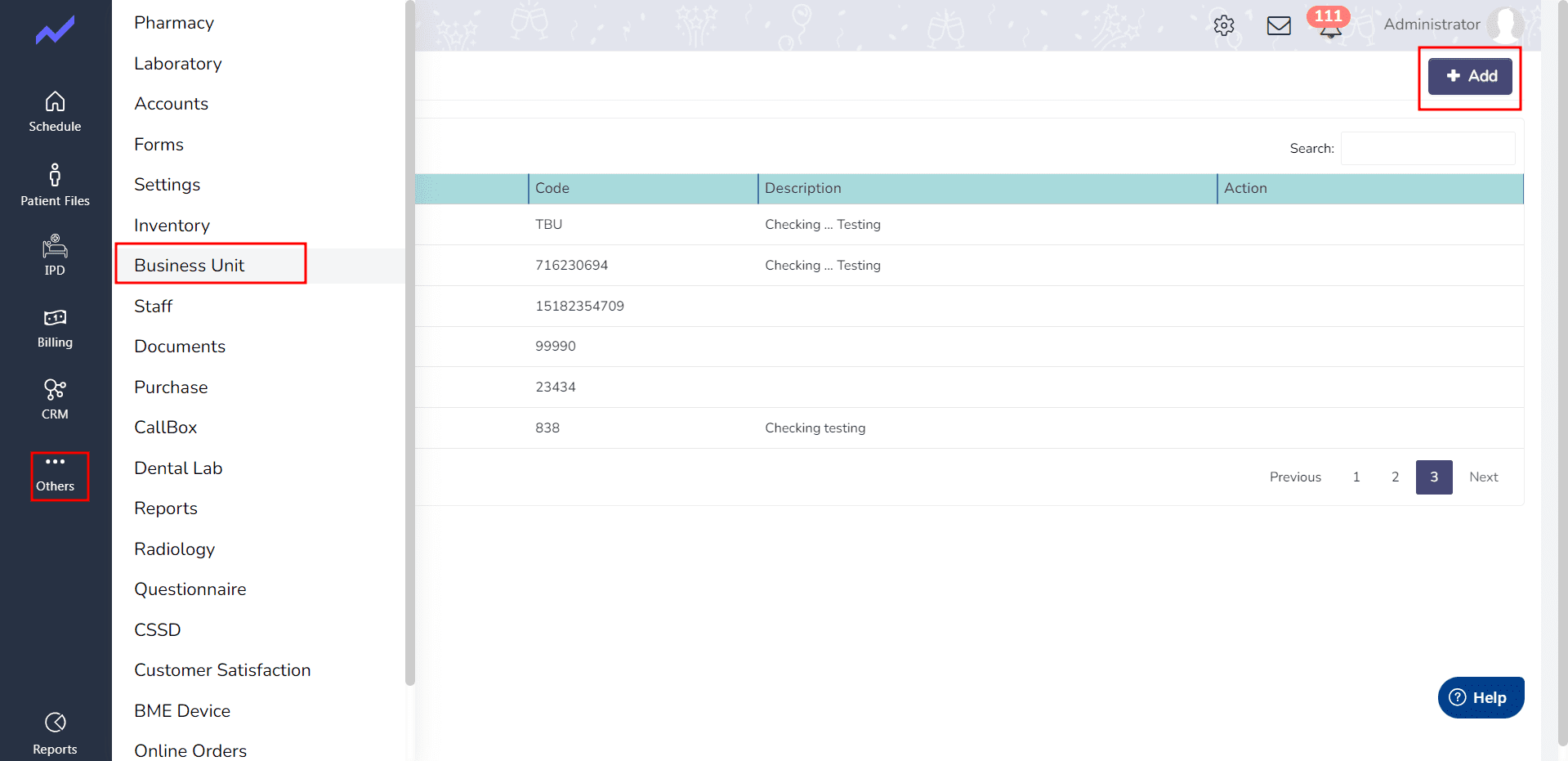Open the Reports icon in sidebar bottom
Image resolution: width=1568 pixels, height=761 pixels.
click(55, 723)
